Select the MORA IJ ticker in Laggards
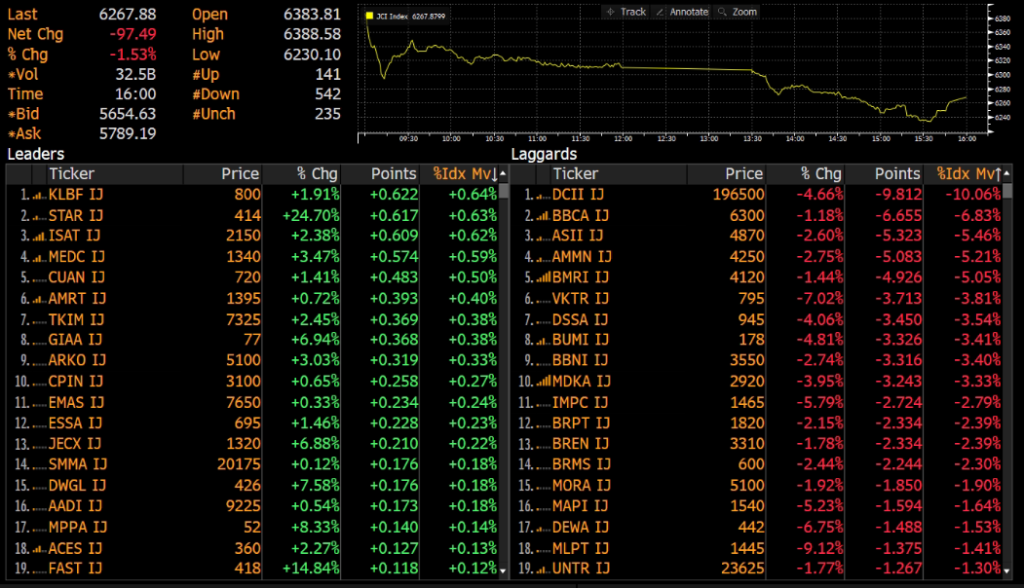Image resolution: width=1024 pixels, height=588 pixels. (x=581, y=485)
